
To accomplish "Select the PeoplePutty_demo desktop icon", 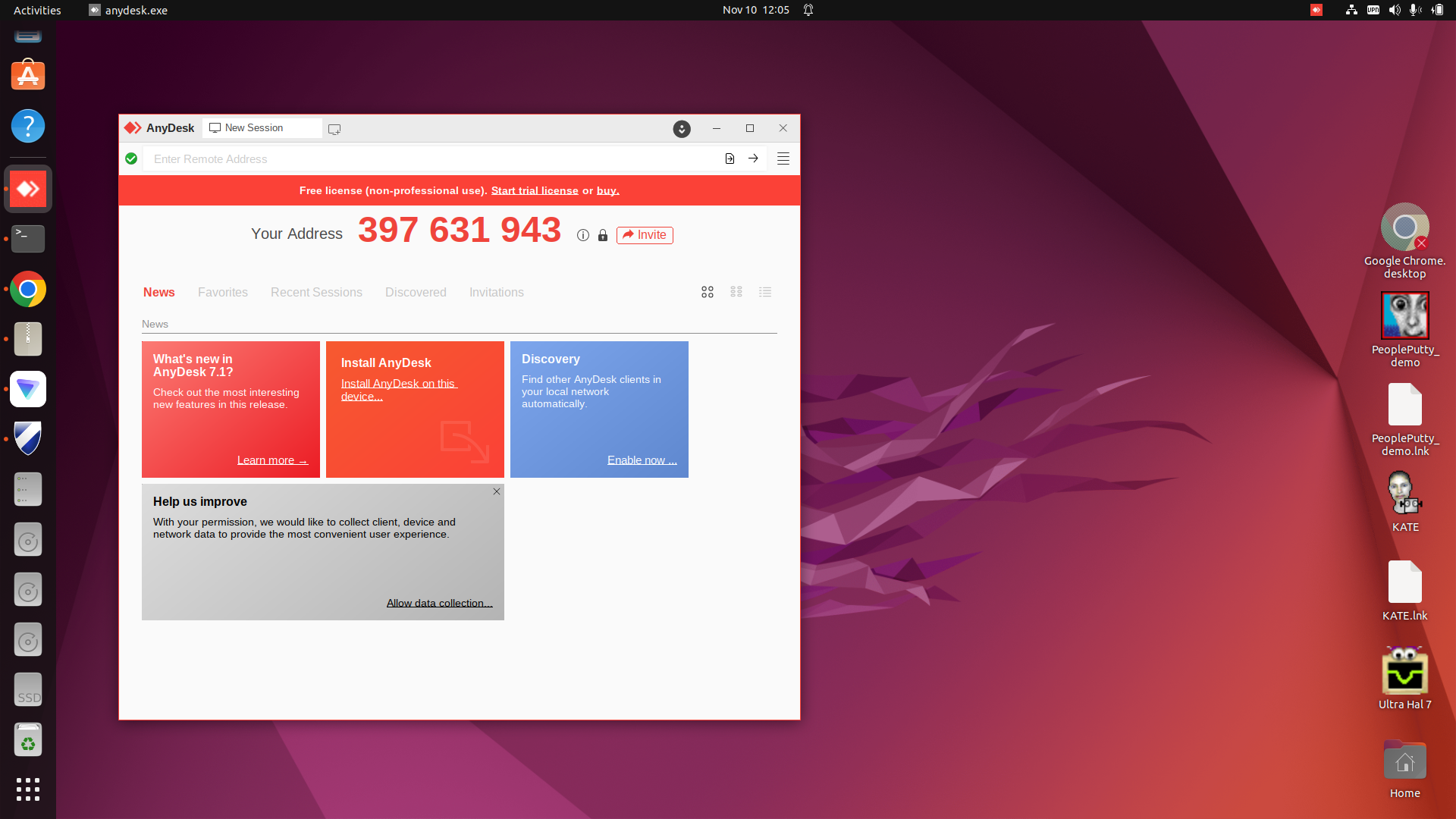I will coord(1405,330).
